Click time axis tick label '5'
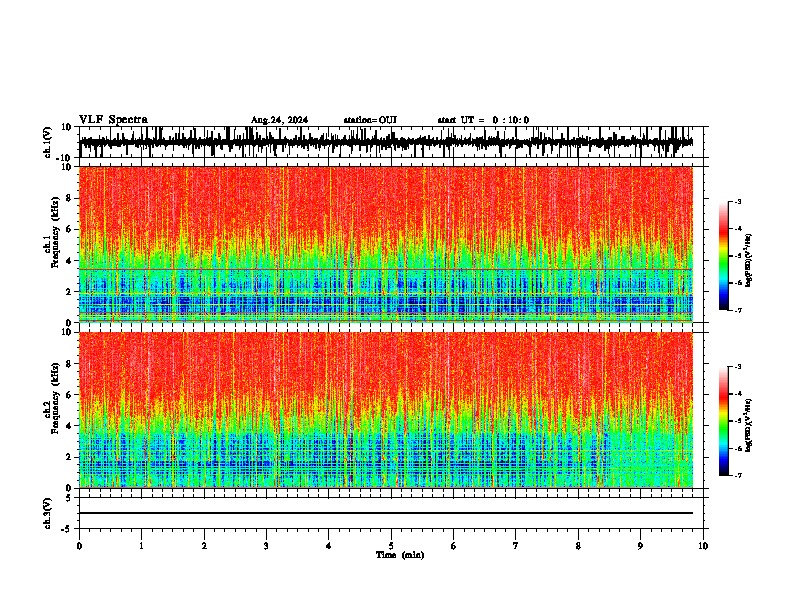This screenshot has width=792, height=612. coord(391,546)
